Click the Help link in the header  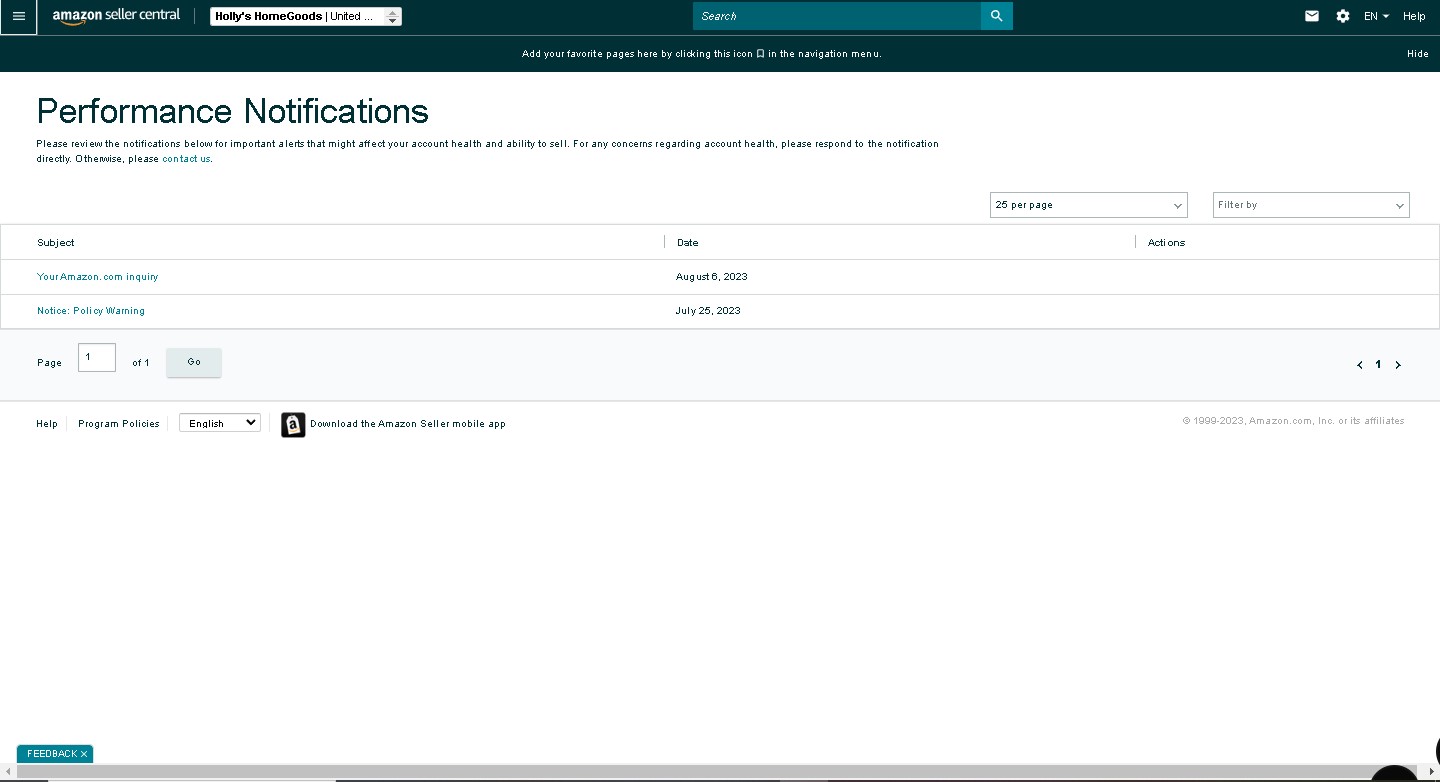click(x=1414, y=16)
